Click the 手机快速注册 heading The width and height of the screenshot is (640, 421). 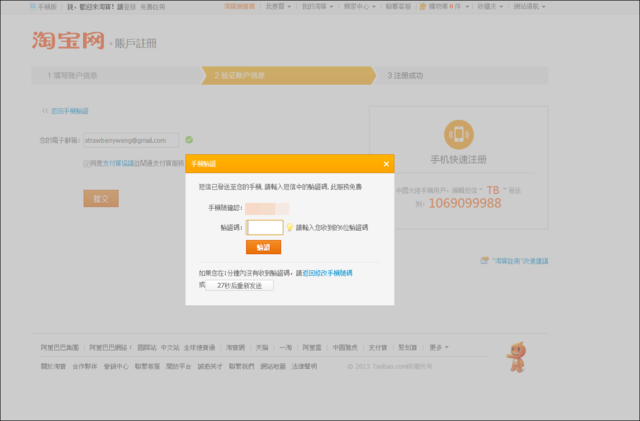click(459, 159)
